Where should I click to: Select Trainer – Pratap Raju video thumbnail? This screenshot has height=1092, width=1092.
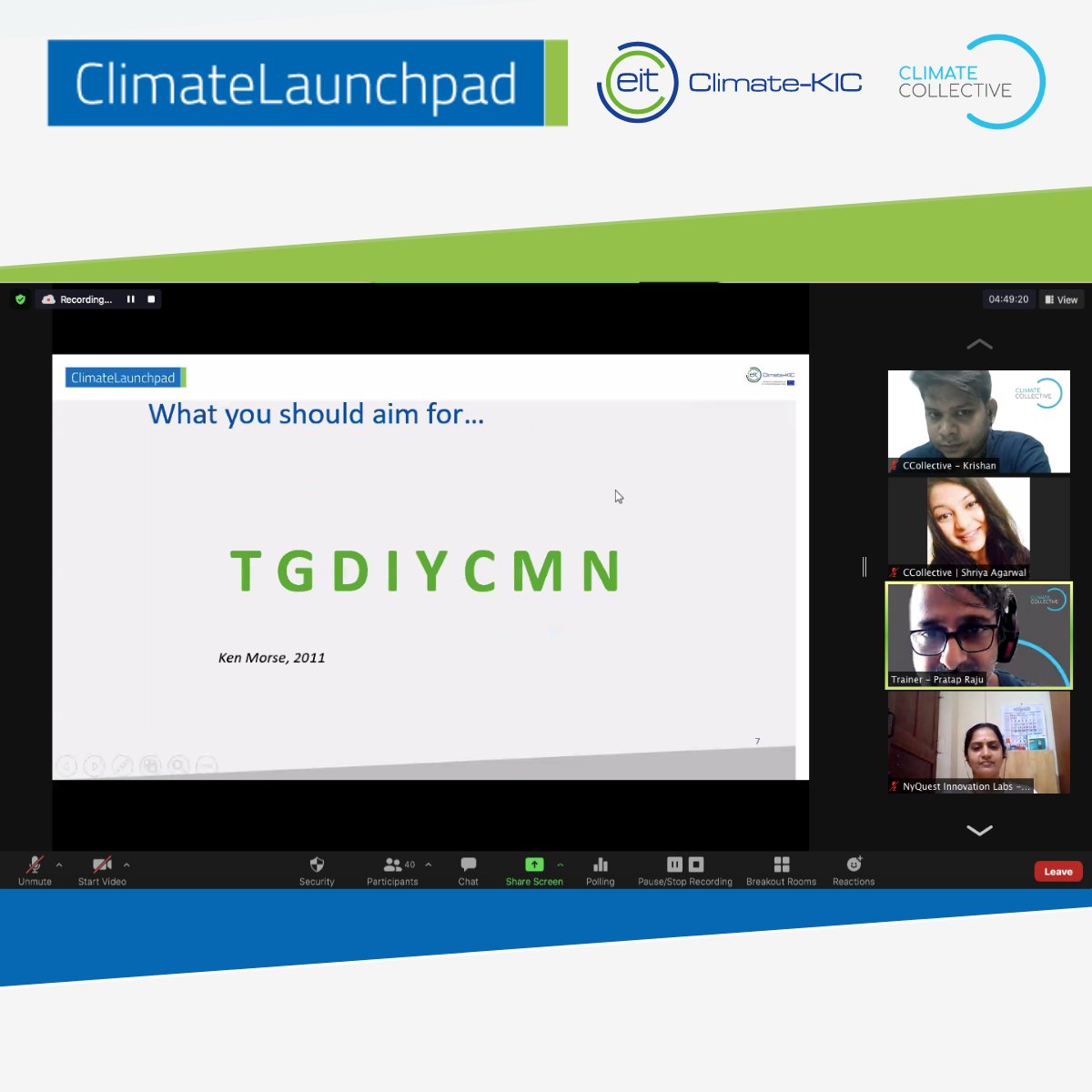[x=979, y=635]
